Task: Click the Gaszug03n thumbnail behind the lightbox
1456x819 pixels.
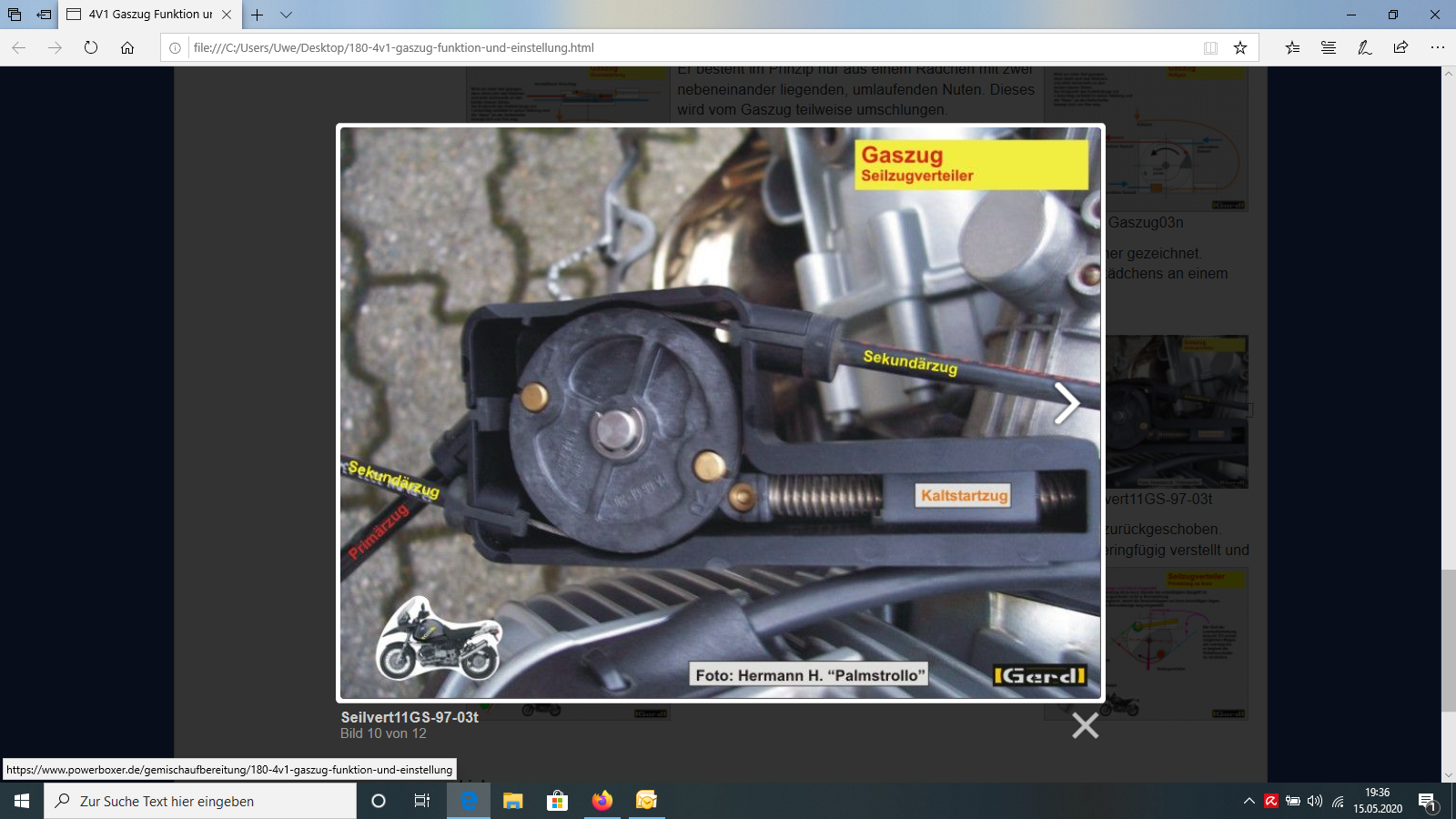Action: point(1178,139)
